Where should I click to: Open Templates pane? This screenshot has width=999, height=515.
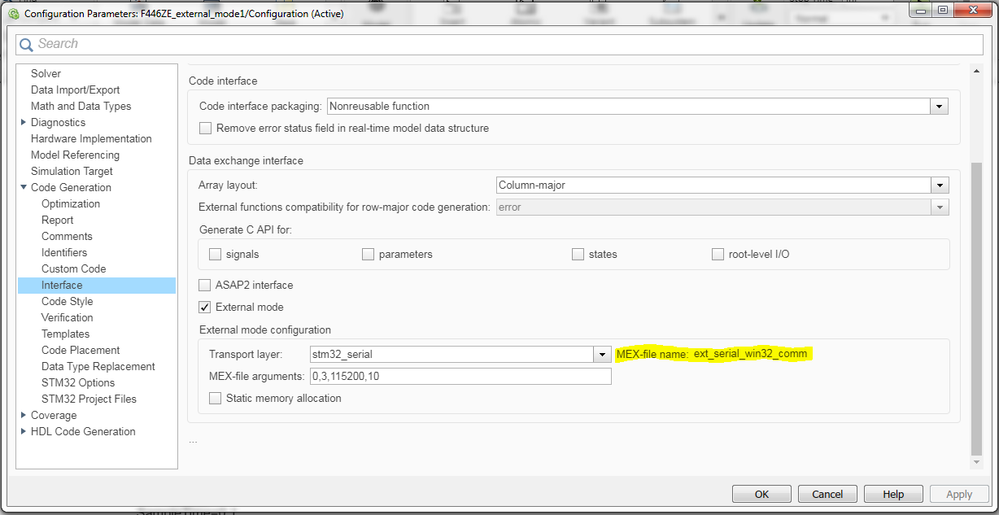[66, 333]
